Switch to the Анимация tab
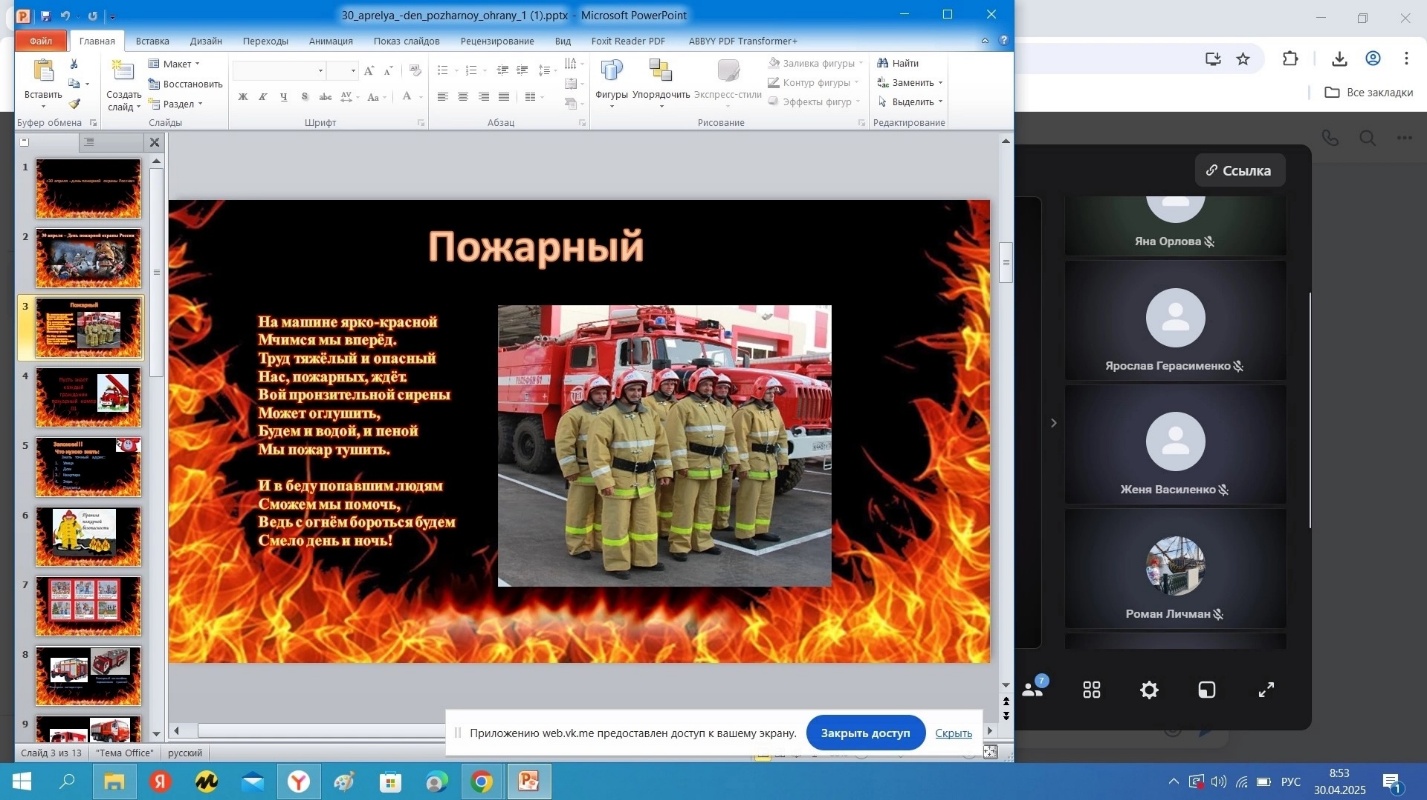The image size is (1427, 800). click(x=331, y=41)
